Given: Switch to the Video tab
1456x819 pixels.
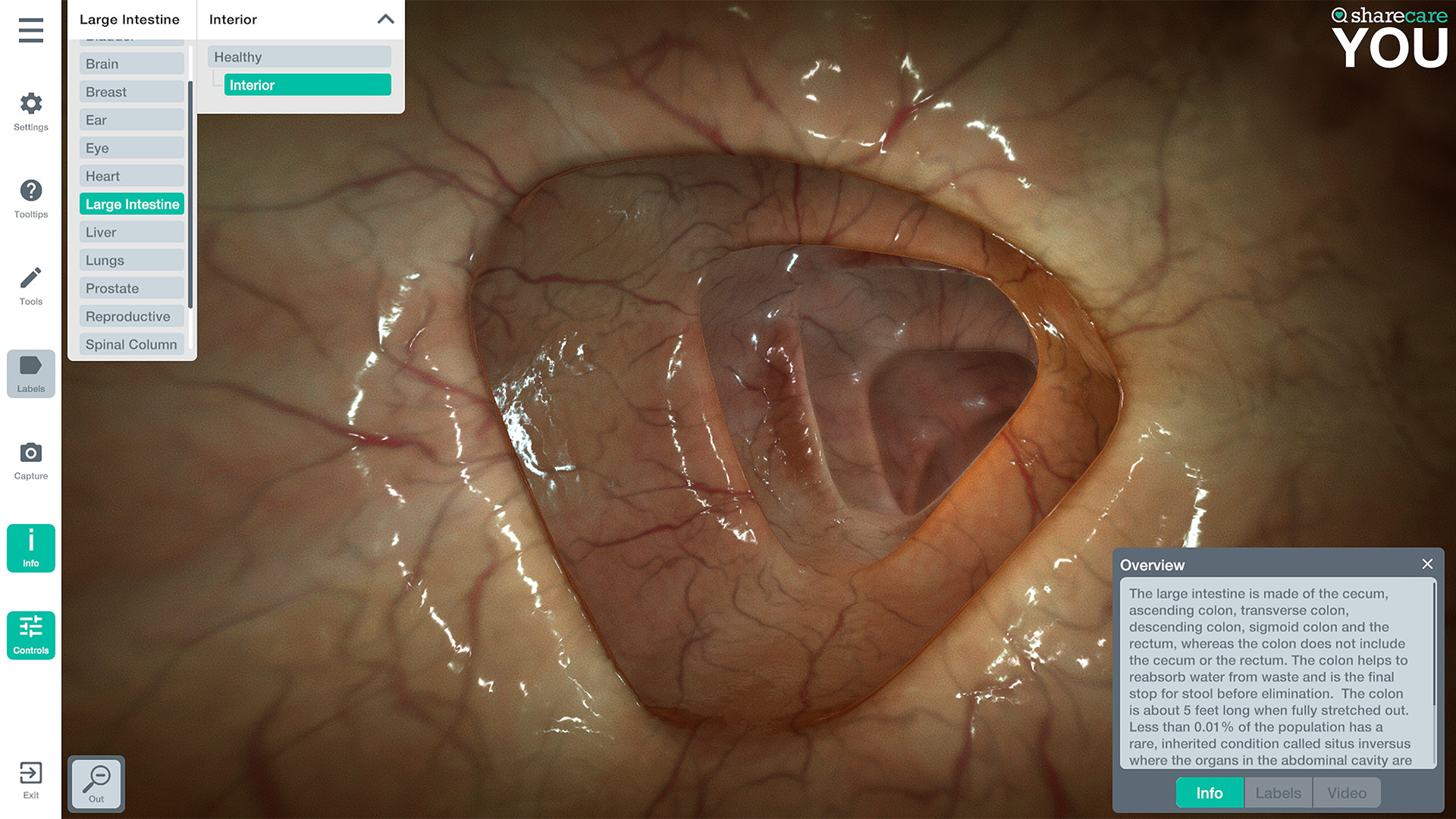Looking at the screenshot, I should tap(1346, 792).
